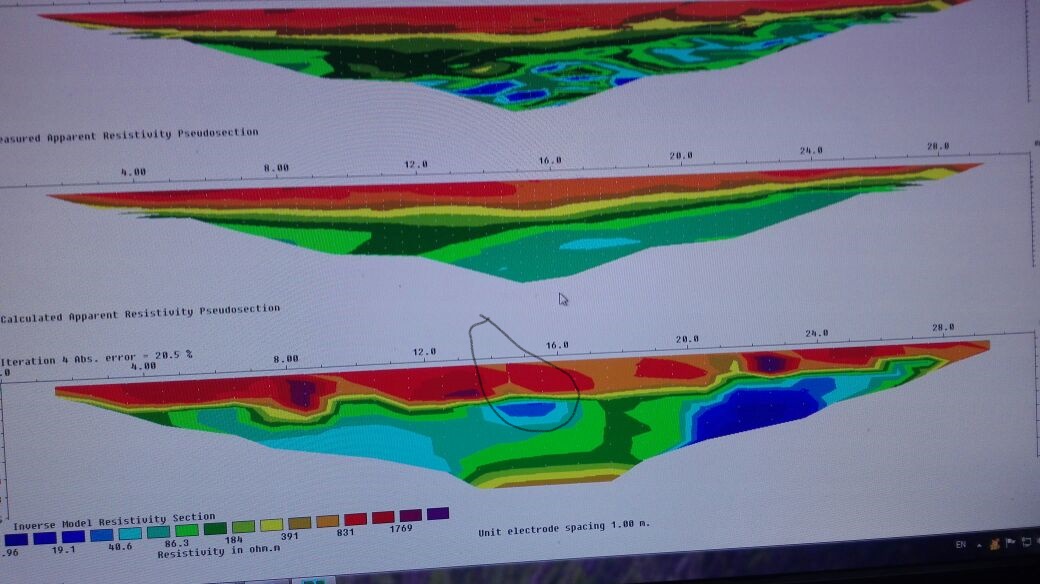
Task: Click the Iteration 4 Abs. error text
Action: (x=97, y=356)
